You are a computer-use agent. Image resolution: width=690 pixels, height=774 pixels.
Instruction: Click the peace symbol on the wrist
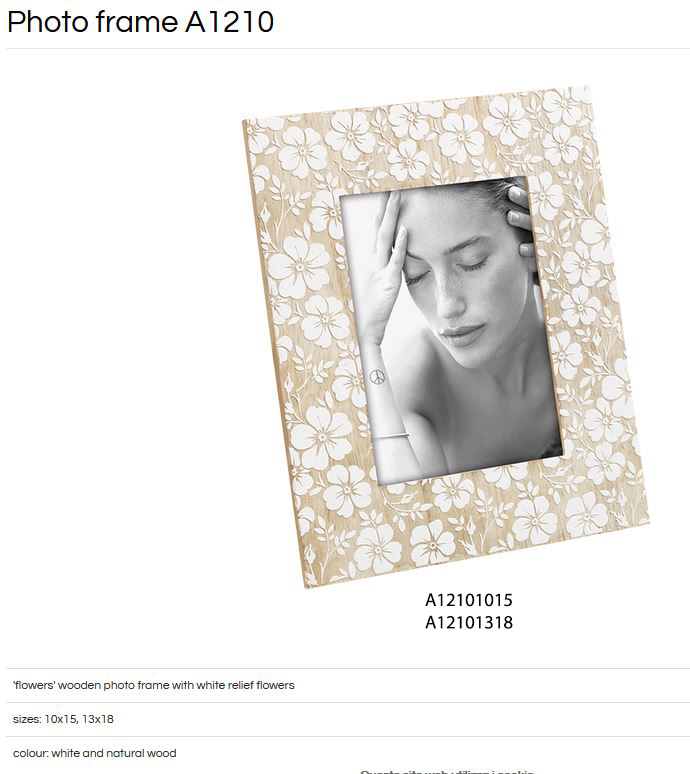(377, 377)
